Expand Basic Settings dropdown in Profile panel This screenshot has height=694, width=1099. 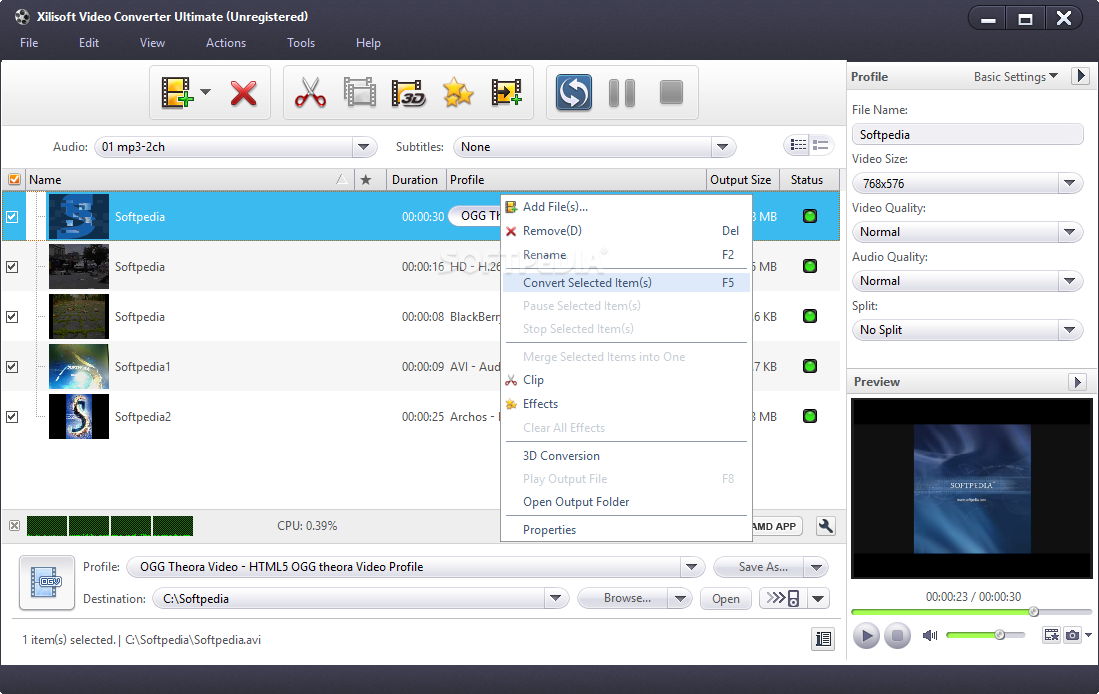(x=1016, y=76)
